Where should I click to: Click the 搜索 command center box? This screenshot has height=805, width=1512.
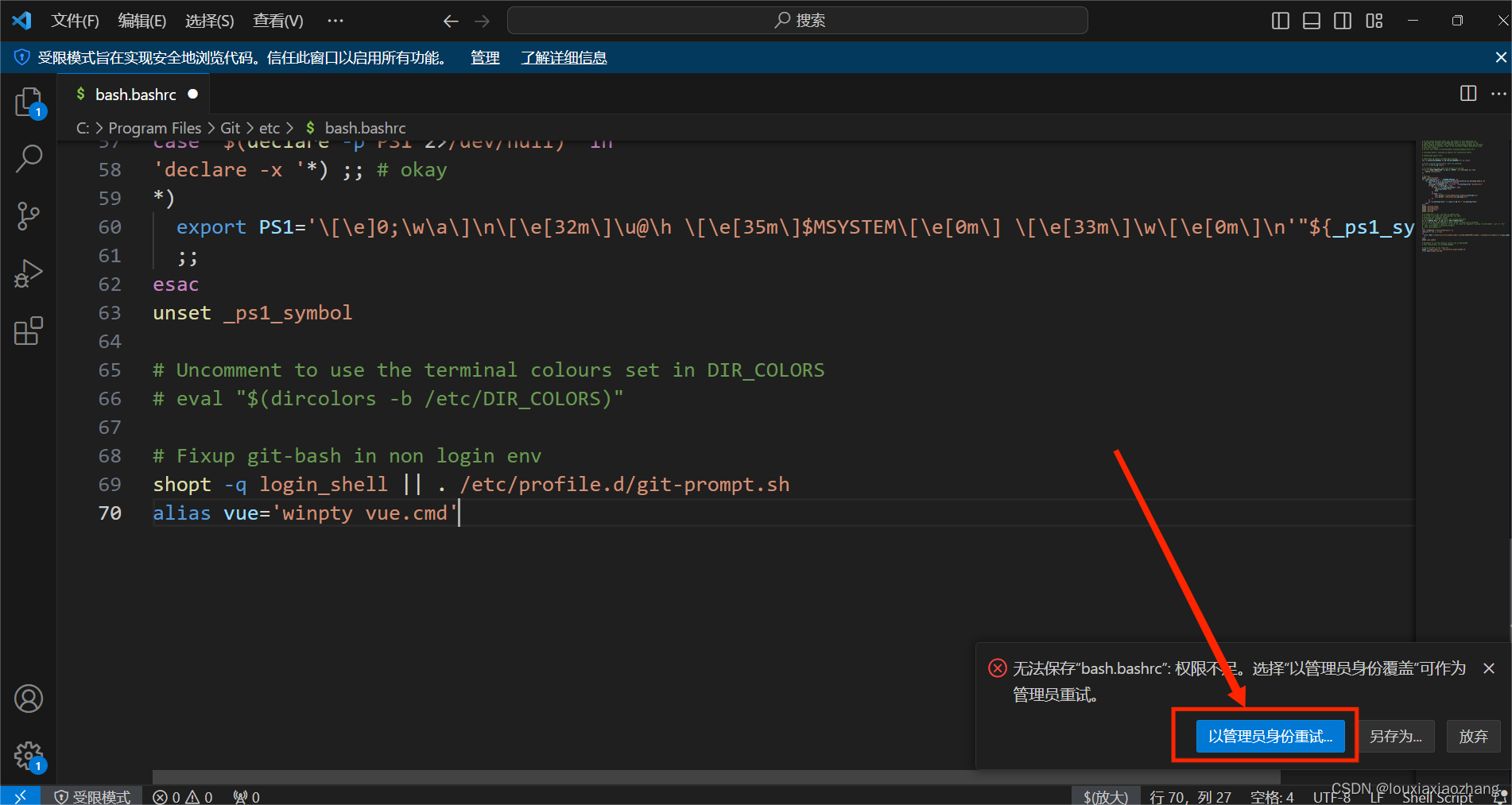tap(797, 21)
